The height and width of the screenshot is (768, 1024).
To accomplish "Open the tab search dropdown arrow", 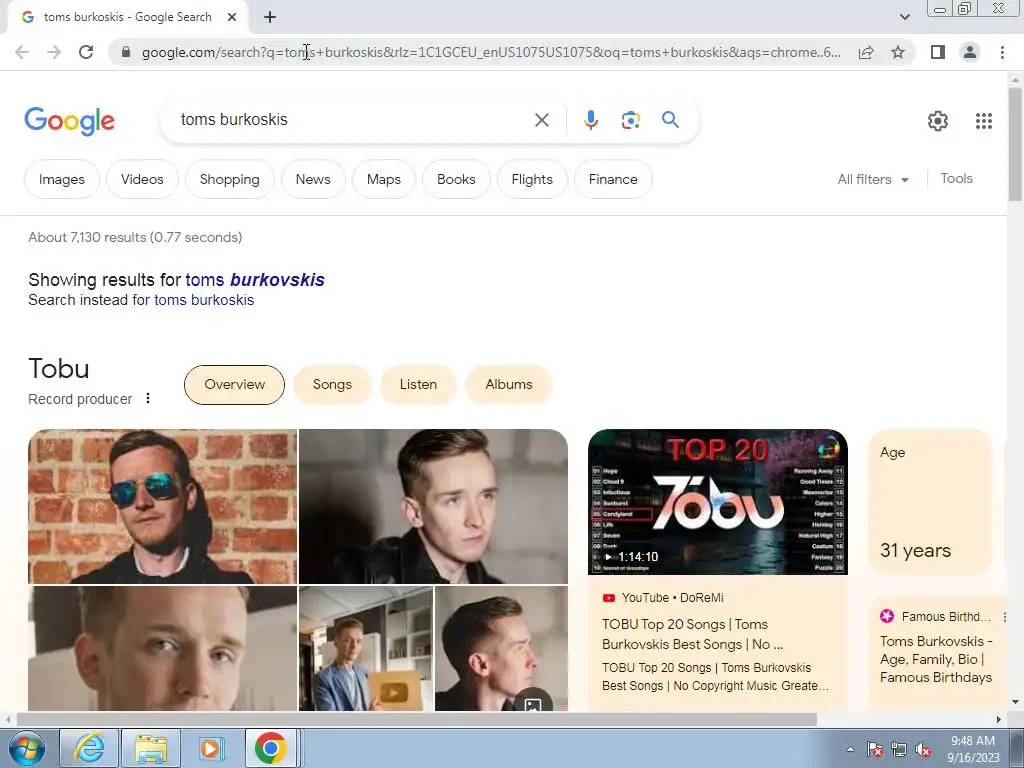I will click(904, 17).
